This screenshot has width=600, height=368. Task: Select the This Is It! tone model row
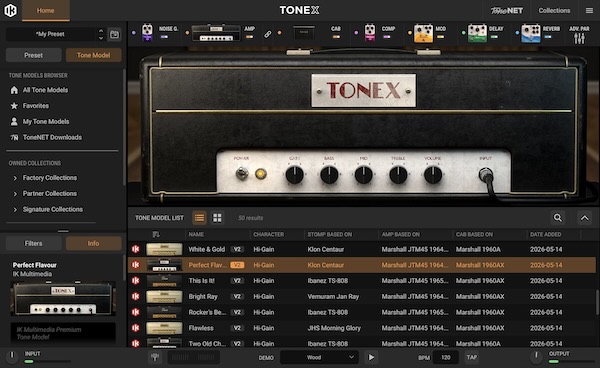(x=362, y=281)
